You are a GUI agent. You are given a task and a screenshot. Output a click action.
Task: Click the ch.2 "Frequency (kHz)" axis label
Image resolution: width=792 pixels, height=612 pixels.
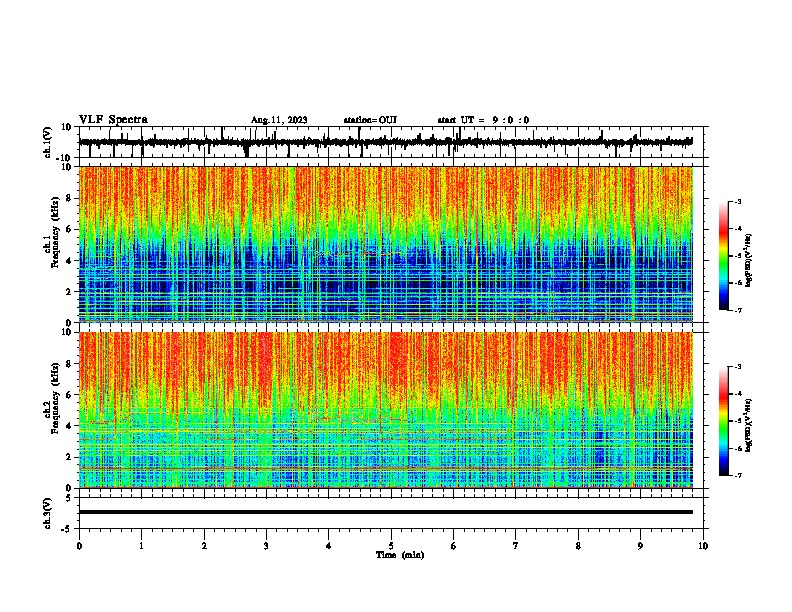[55, 398]
